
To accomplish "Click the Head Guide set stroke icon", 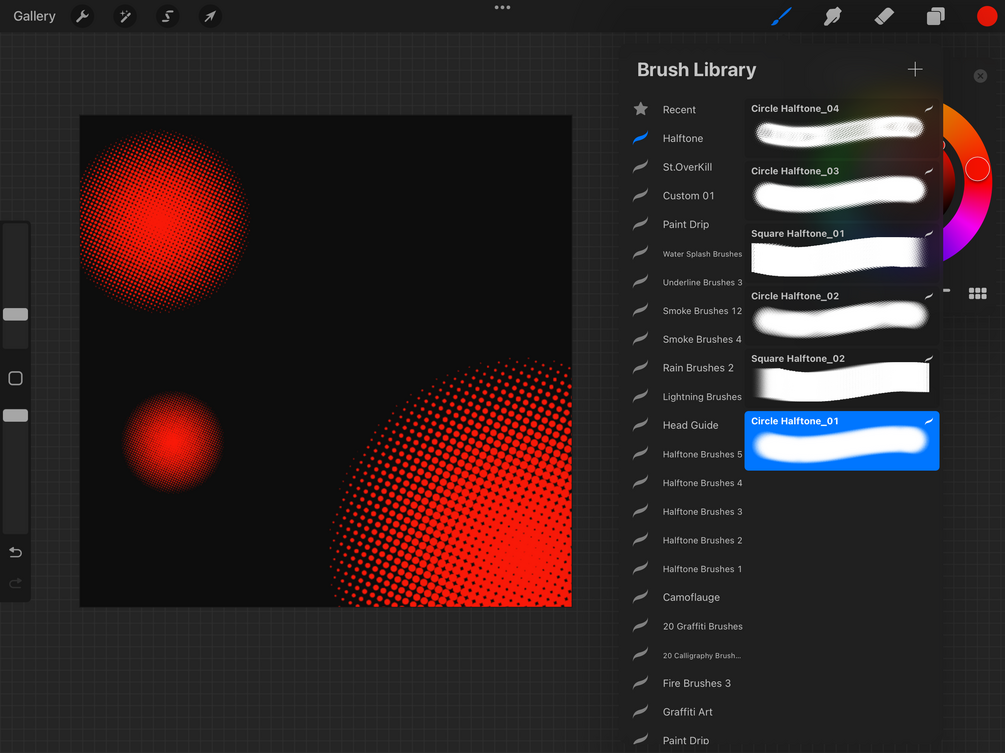I will point(640,425).
